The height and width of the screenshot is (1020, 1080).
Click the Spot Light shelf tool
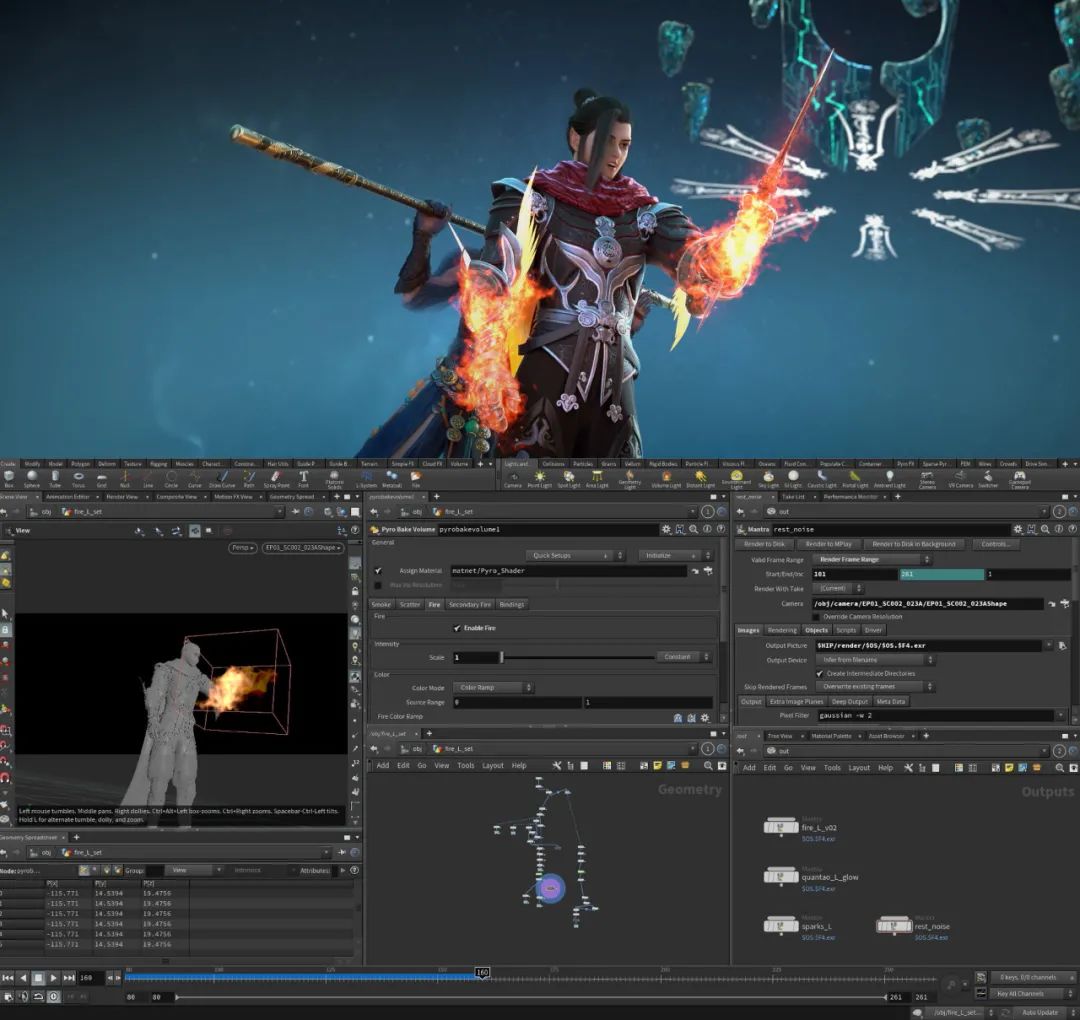568,478
